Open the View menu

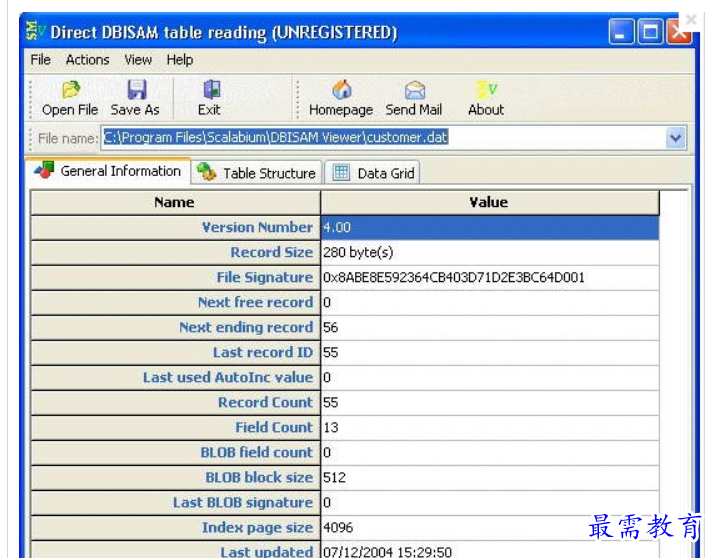138,60
